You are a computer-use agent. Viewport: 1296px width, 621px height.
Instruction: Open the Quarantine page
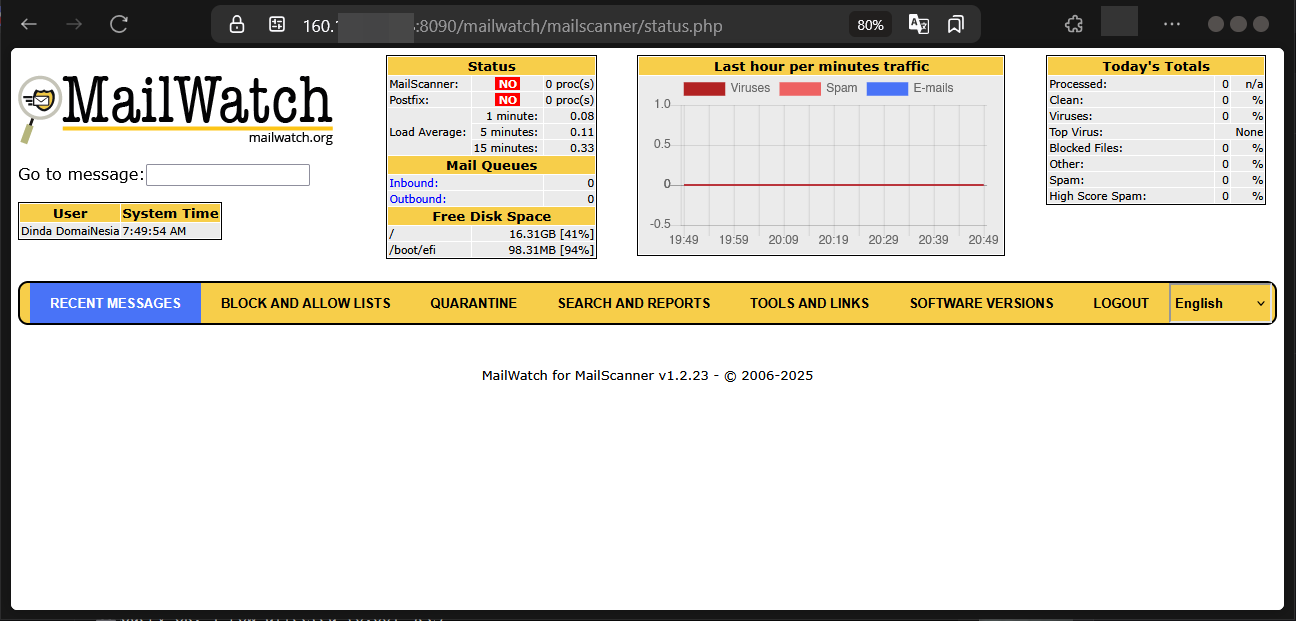(474, 303)
